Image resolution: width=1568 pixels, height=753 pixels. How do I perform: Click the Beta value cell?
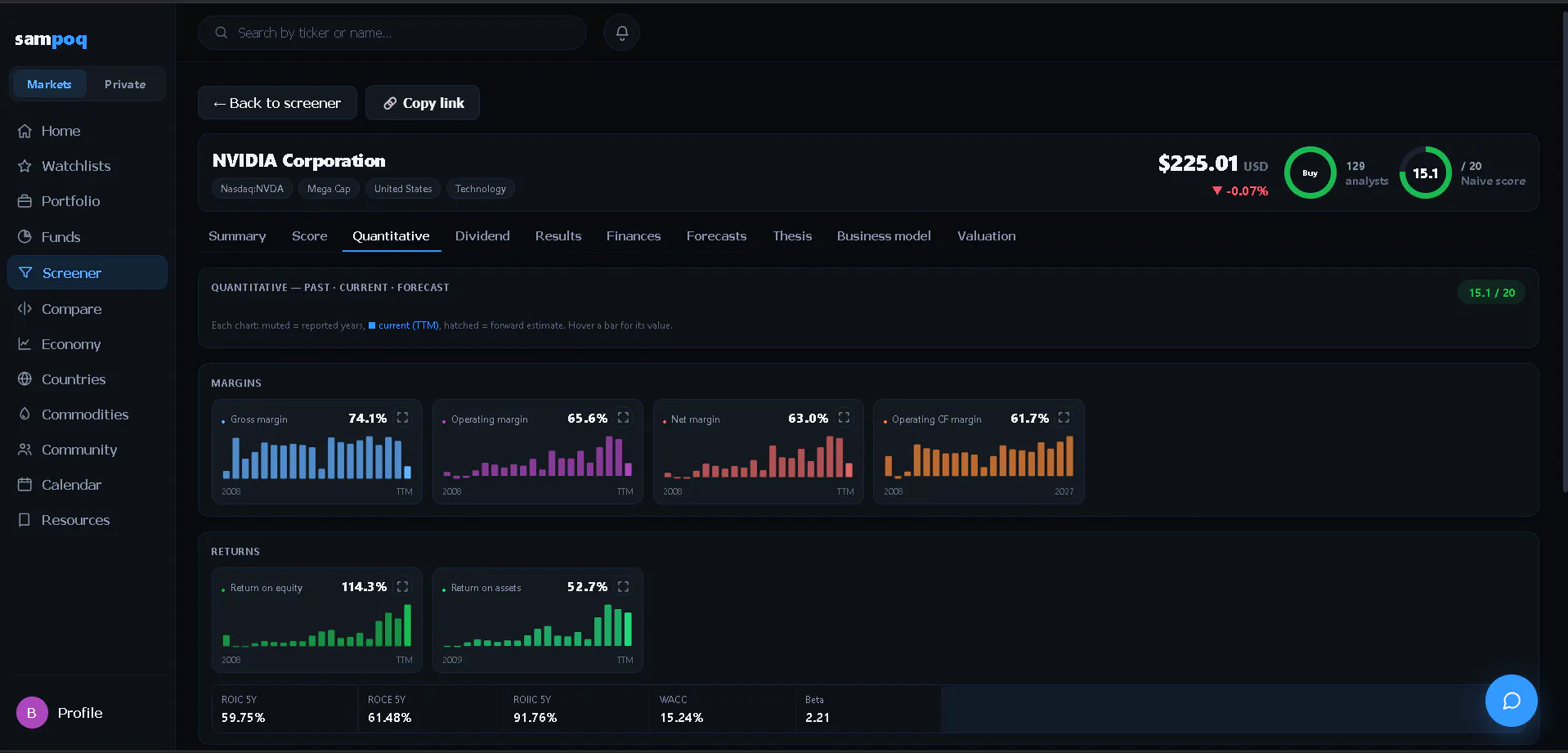click(x=869, y=709)
